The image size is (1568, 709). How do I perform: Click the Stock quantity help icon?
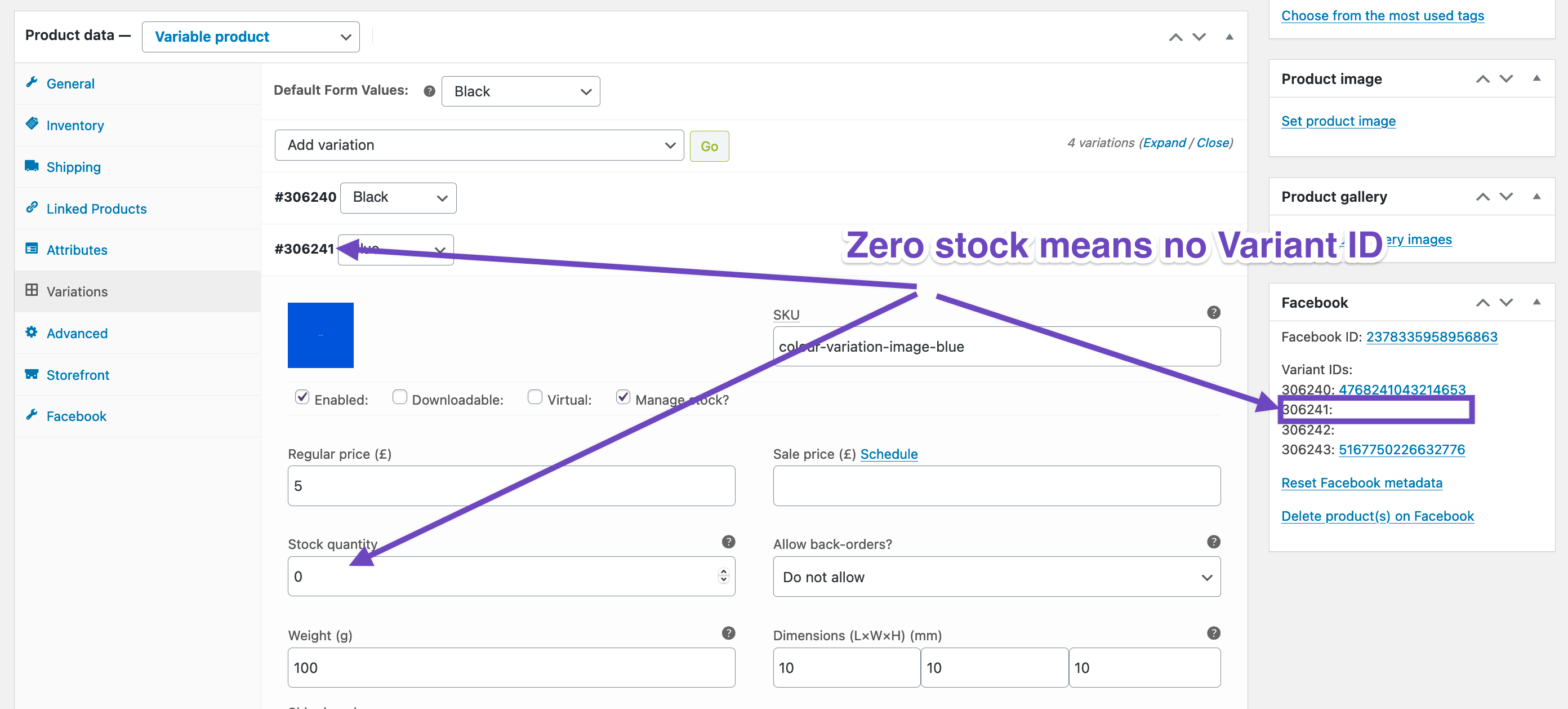(x=728, y=542)
